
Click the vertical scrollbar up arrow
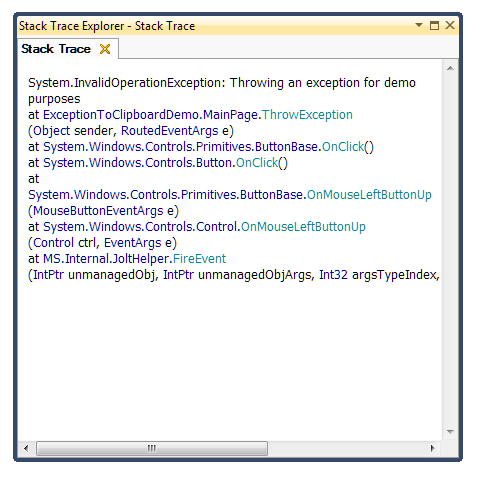coord(450,68)
